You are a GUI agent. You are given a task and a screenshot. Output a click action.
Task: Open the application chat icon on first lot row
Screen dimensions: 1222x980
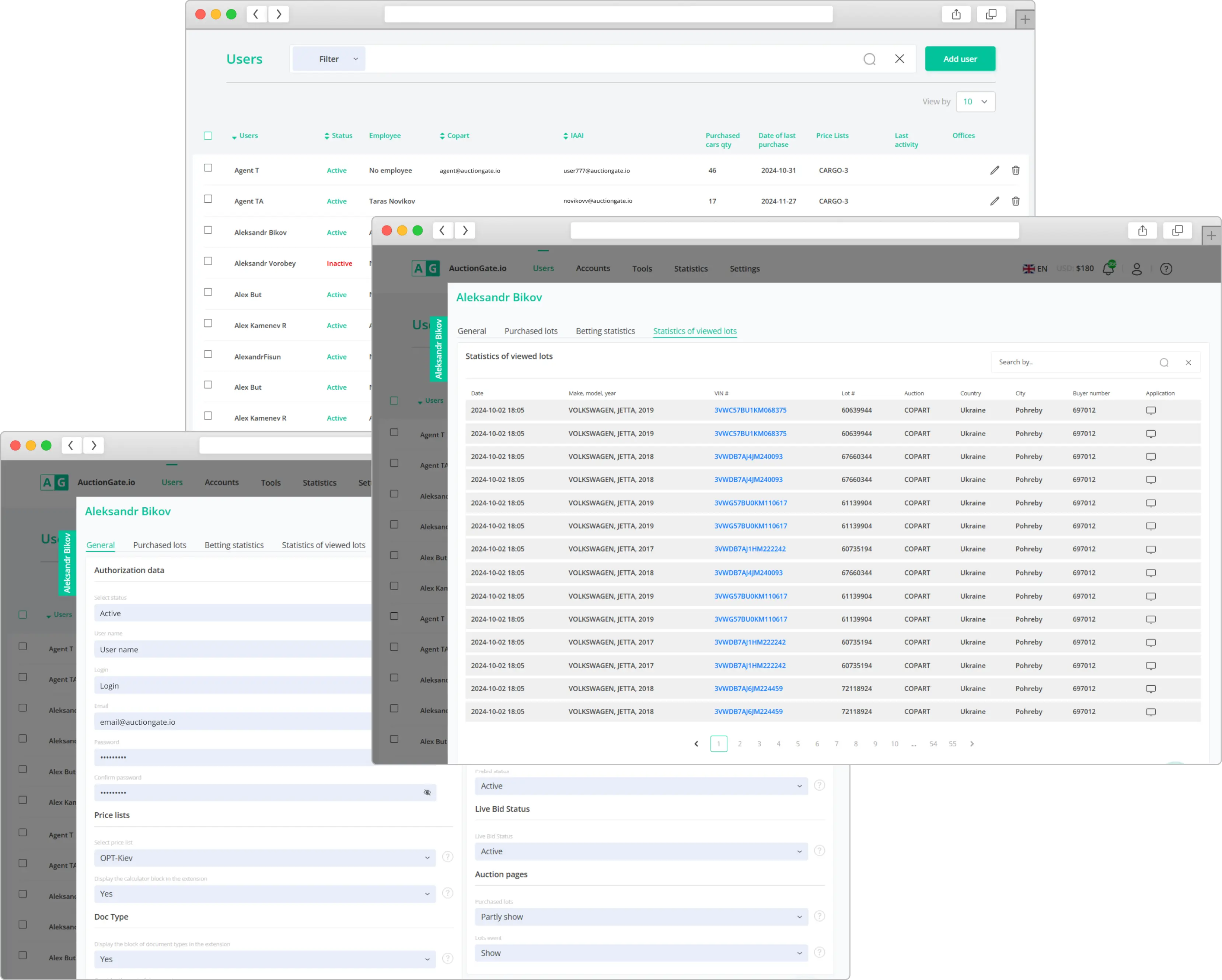[x=1151, y=410]
